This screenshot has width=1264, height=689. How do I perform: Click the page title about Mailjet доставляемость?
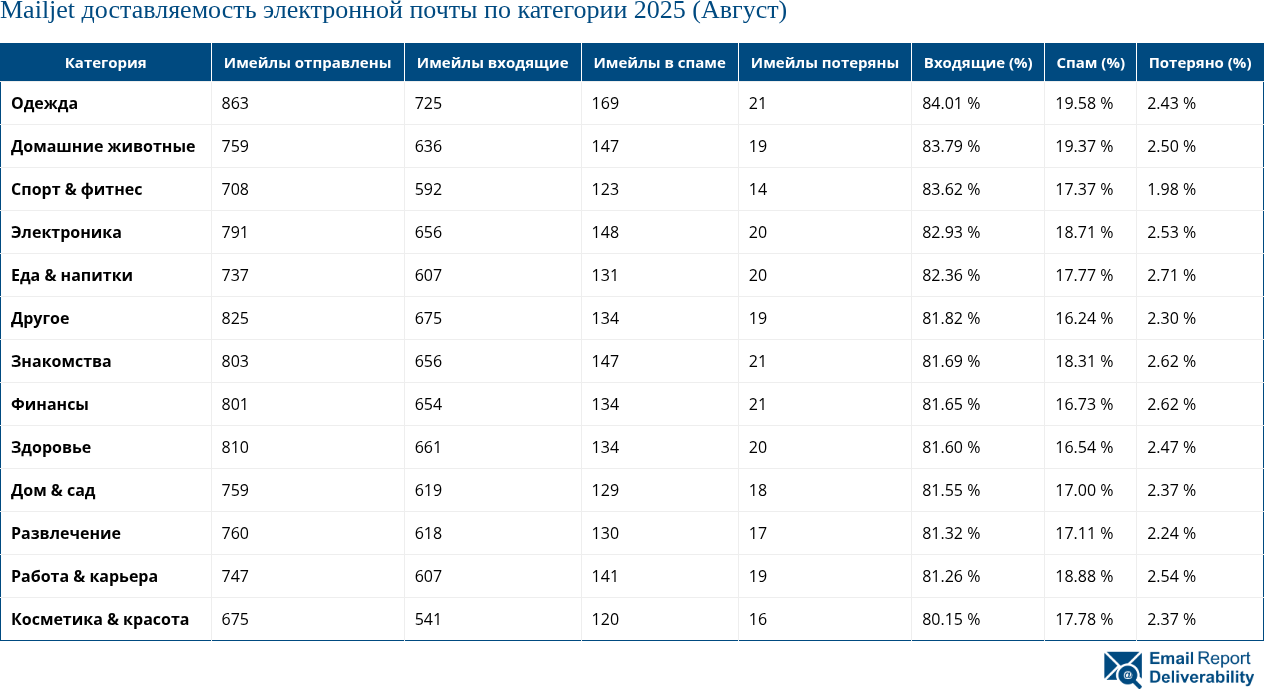click(x=393, y=12)
